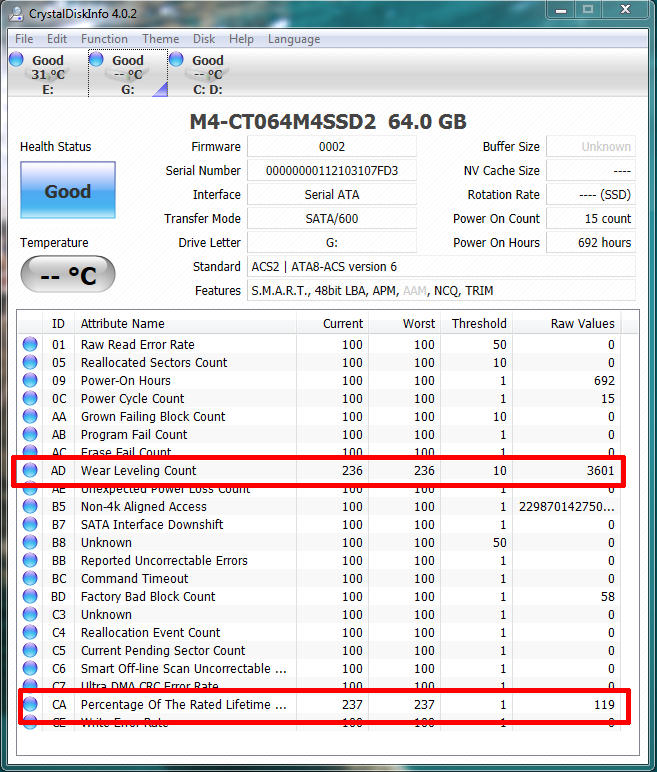Select the Factory Bad Block Count text
The height and width of the screenshot is (772, 657).
click(x=148, y=596)
